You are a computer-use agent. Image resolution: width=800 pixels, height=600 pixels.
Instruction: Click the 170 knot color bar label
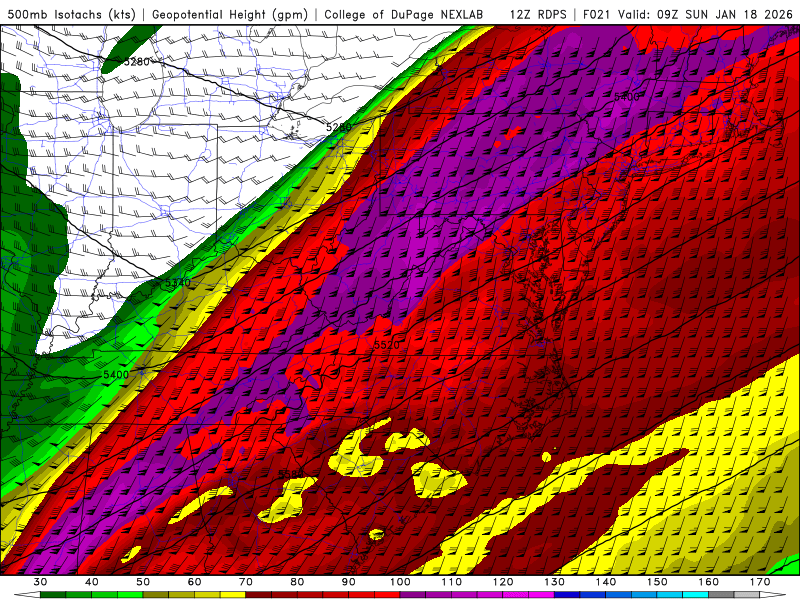click(760, 582)
